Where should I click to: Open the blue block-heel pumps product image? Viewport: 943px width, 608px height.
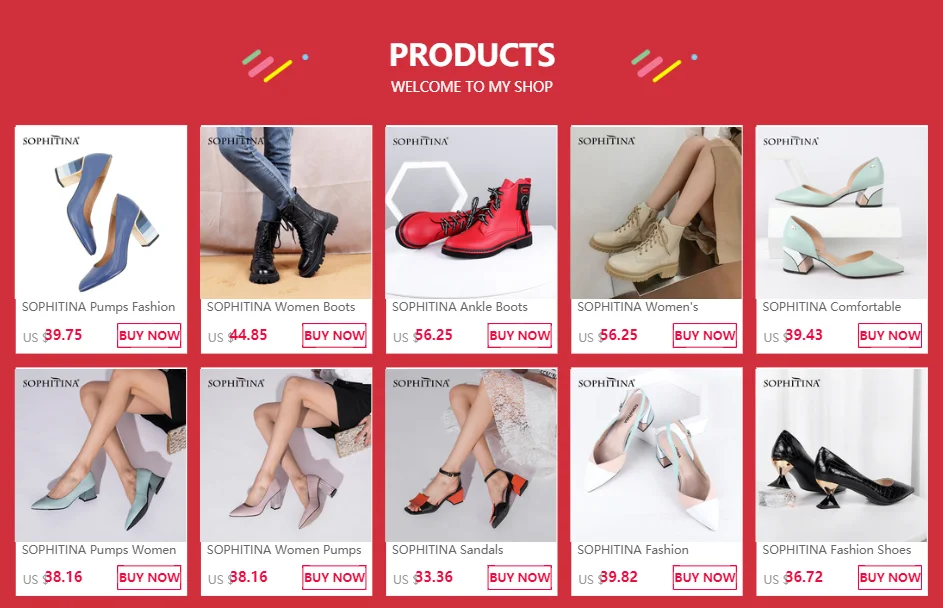pyautogui.click(x=101, y=212)
